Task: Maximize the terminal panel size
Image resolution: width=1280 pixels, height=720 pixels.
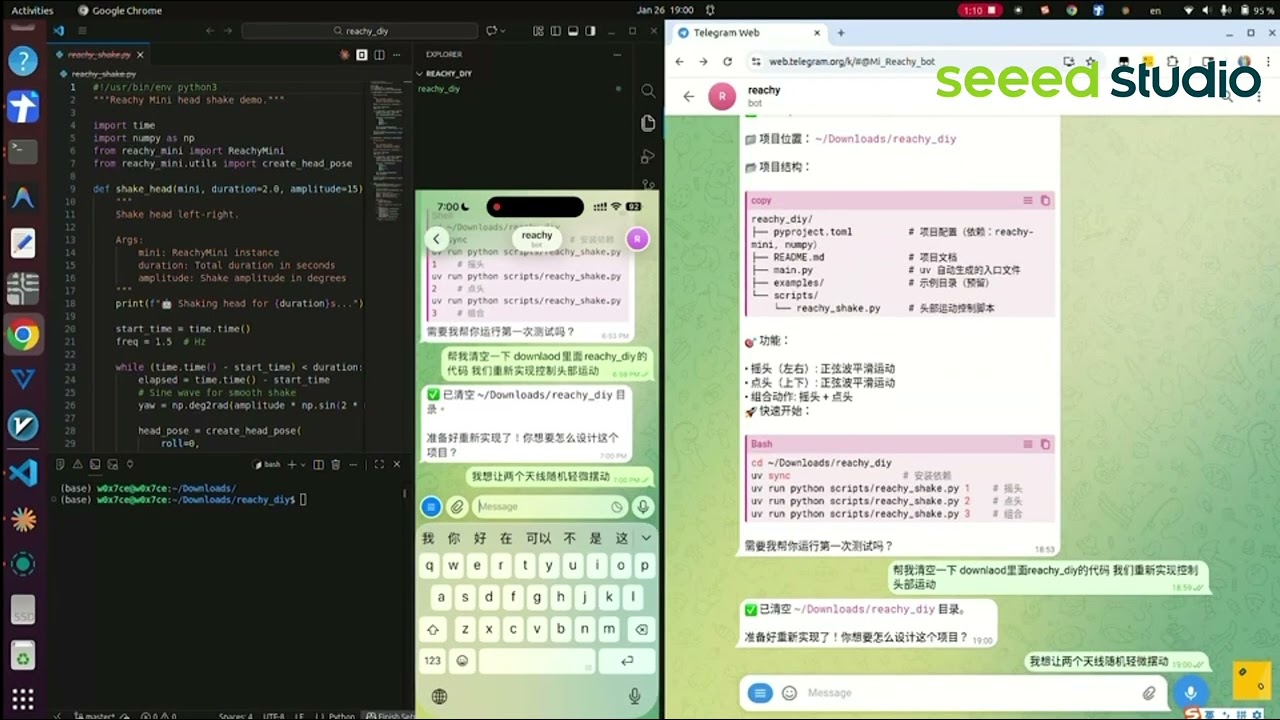Action: point(379,464)
